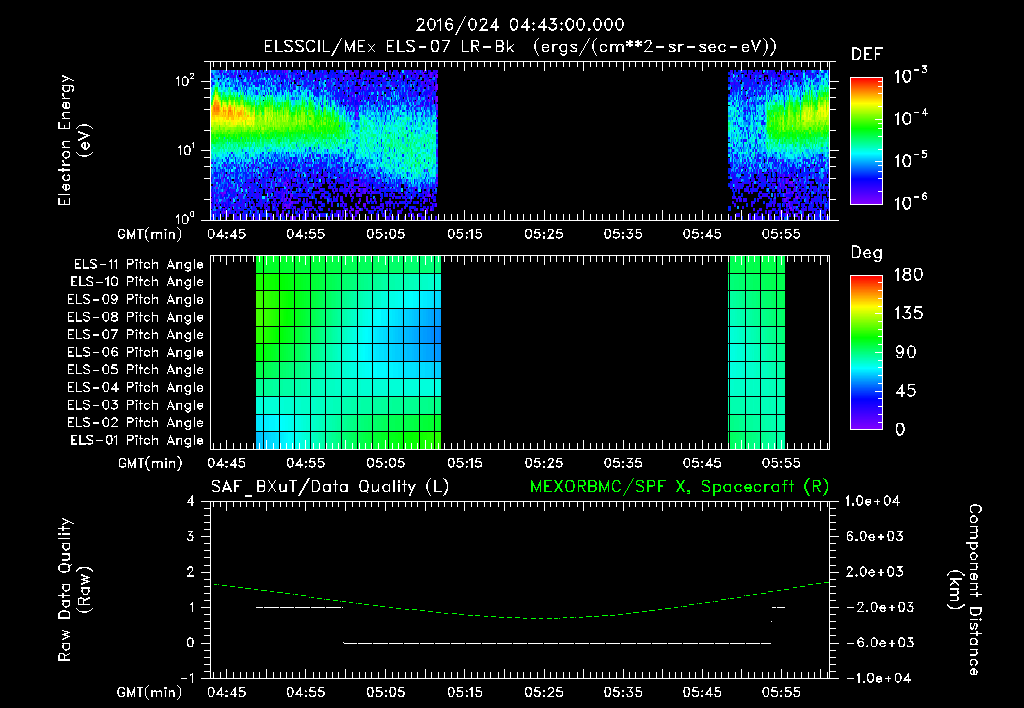Click the white data quality line at level 0
This screenshot has height=708, width=1024.
pyautogui.click(x=557, y=643)
